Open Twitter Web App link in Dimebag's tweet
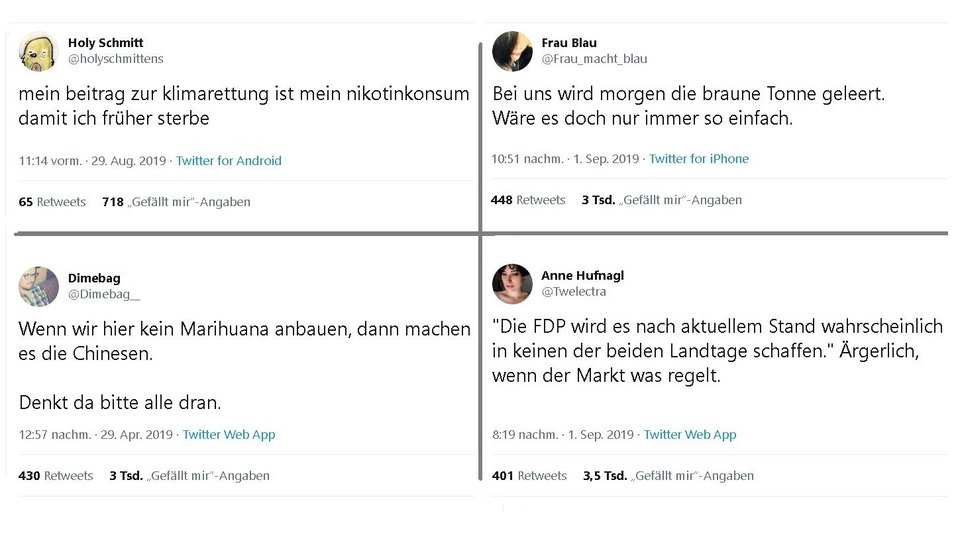 coord(229,435)
